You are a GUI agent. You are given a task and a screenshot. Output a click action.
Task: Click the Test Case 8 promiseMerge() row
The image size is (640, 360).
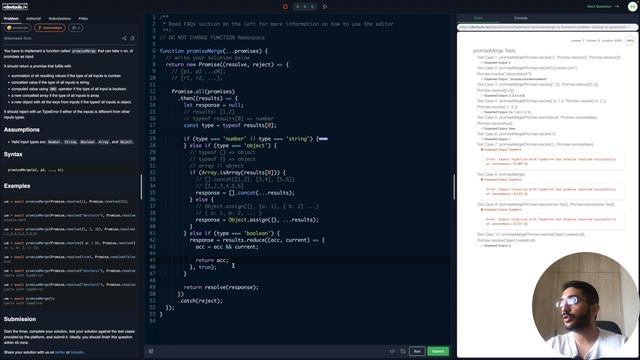pyautogui.click(x=501, y=174)
